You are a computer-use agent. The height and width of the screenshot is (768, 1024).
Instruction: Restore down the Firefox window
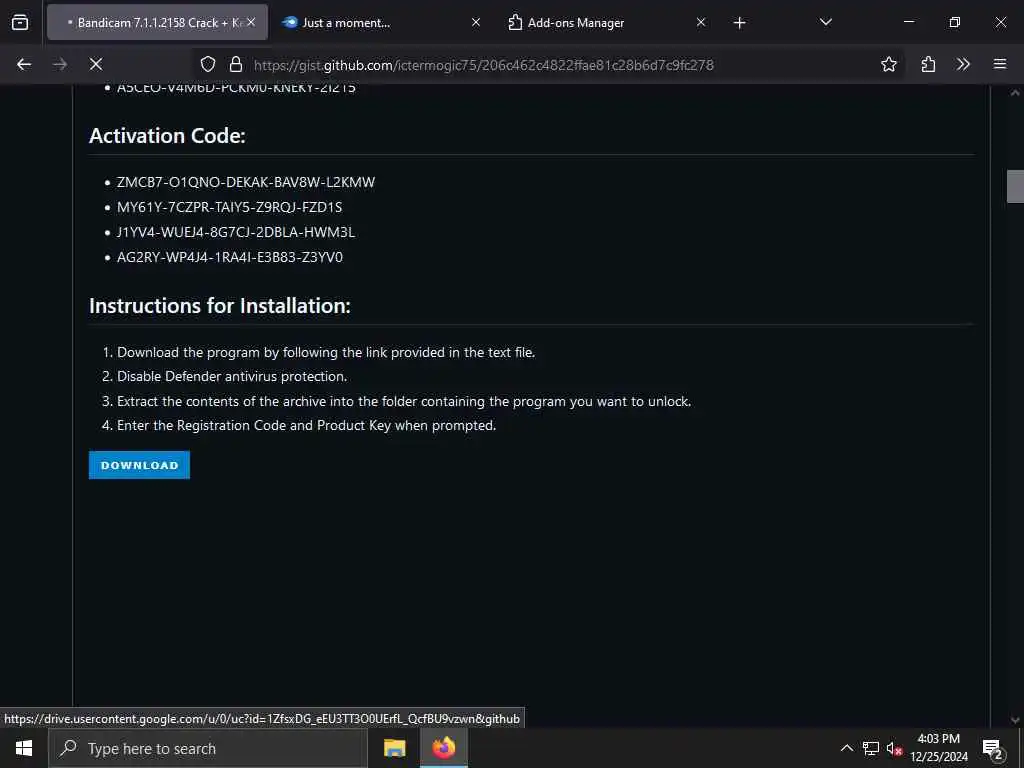[x=955, y=22]
